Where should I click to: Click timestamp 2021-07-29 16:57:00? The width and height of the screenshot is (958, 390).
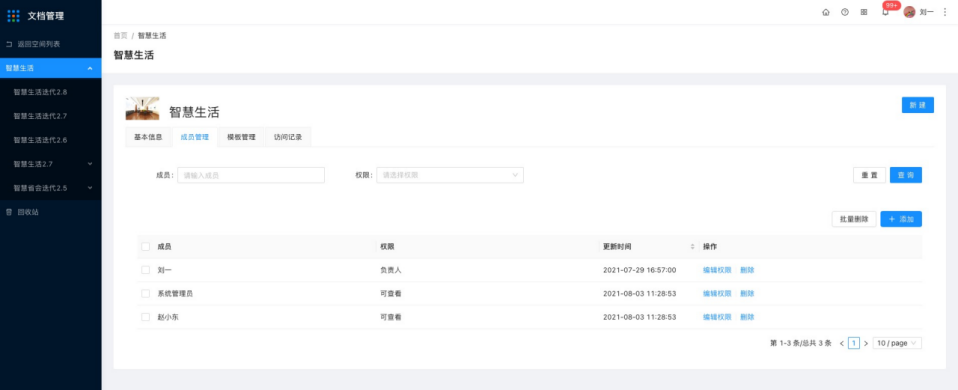pos(640,270)
